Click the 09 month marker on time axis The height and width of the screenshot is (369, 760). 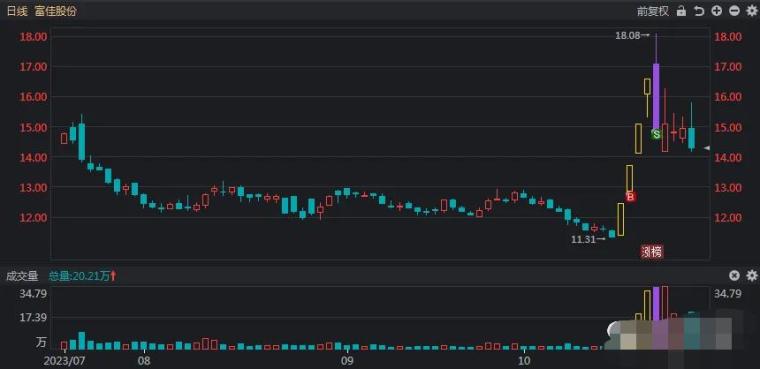point(346,361)
